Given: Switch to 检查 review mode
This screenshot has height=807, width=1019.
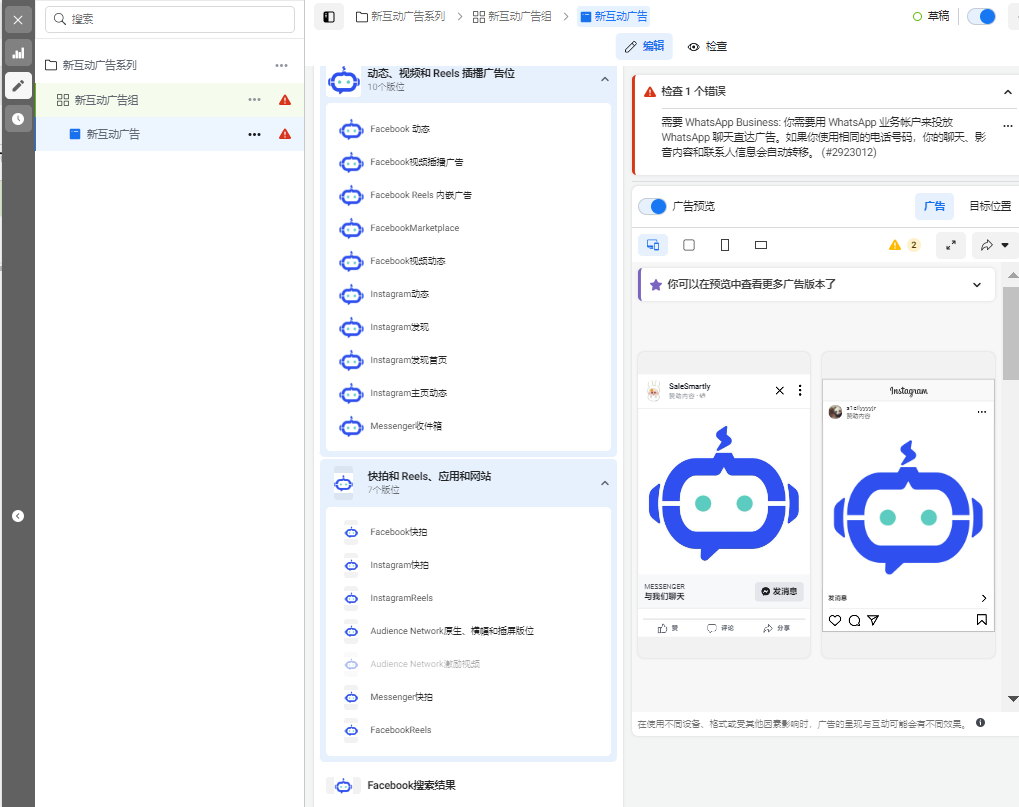Looking at the screenshot, I should pos(707,46).
